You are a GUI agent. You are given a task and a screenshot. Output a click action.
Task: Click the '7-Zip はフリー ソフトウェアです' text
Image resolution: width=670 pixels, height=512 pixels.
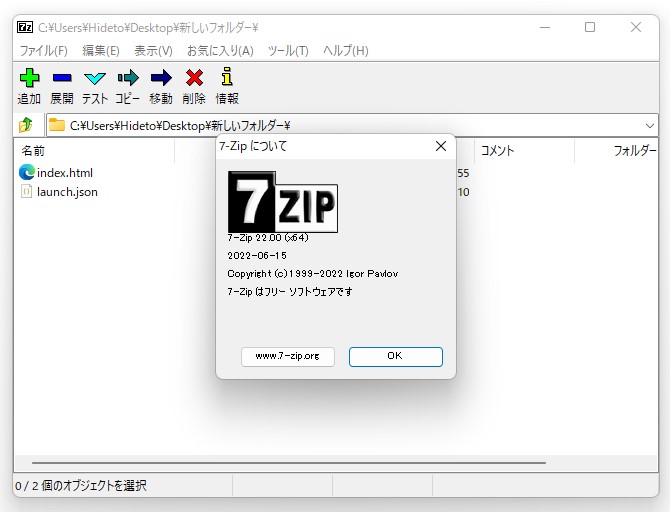(290, 291)
